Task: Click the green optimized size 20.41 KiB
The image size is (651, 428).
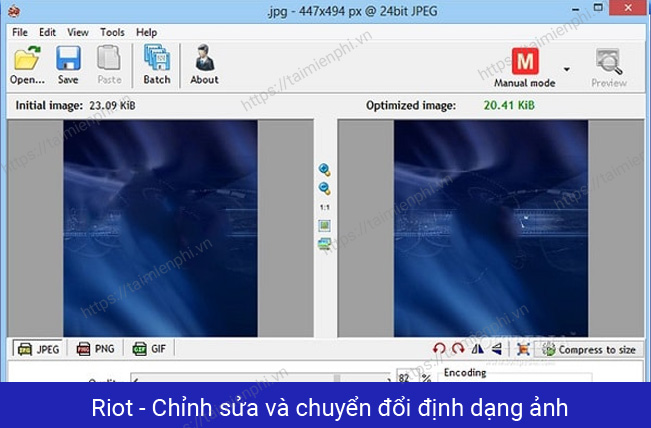Action: click(509, 105)
